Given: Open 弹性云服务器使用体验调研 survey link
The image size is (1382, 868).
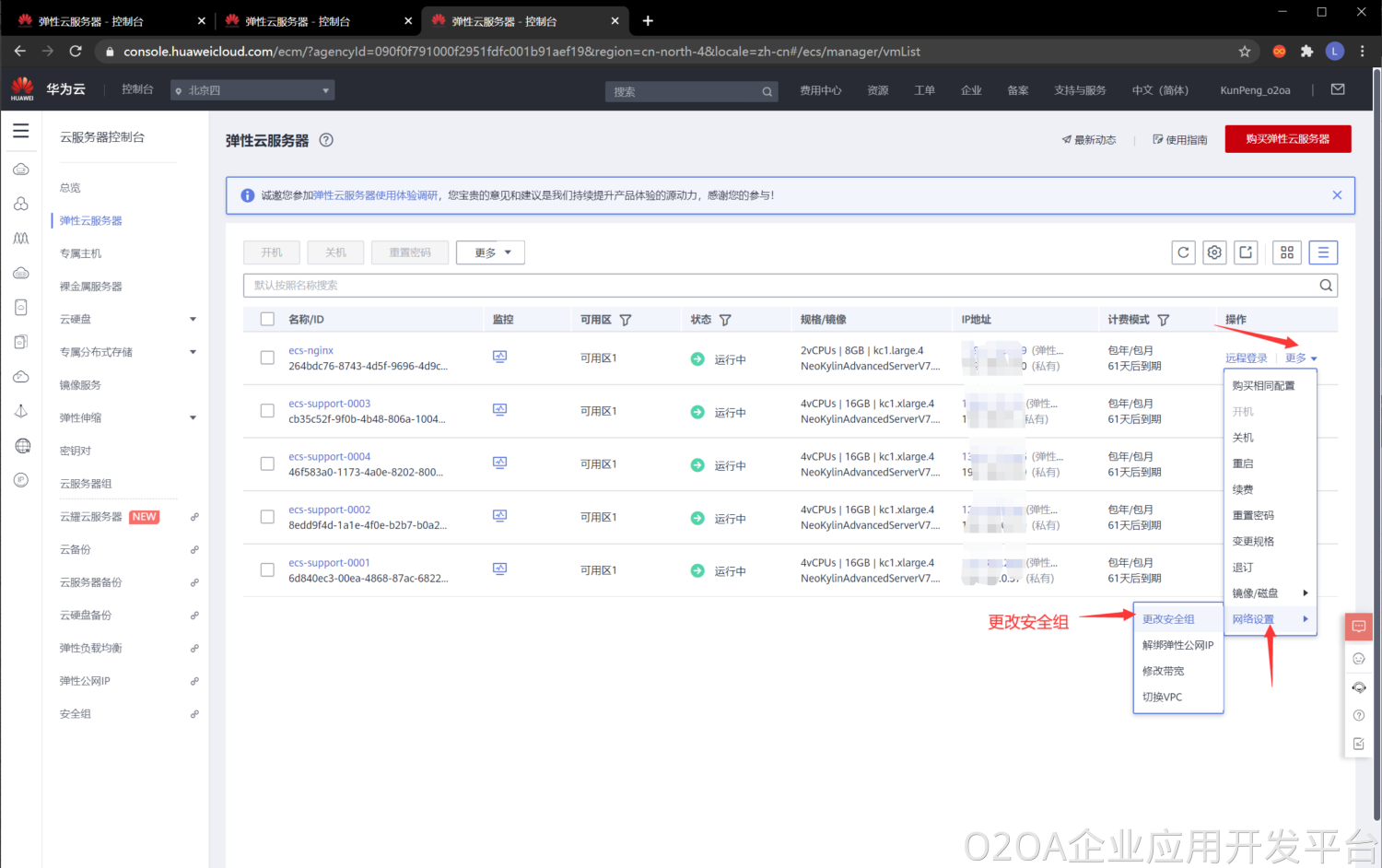Looking at the screenshot, I should pos(376,195).
